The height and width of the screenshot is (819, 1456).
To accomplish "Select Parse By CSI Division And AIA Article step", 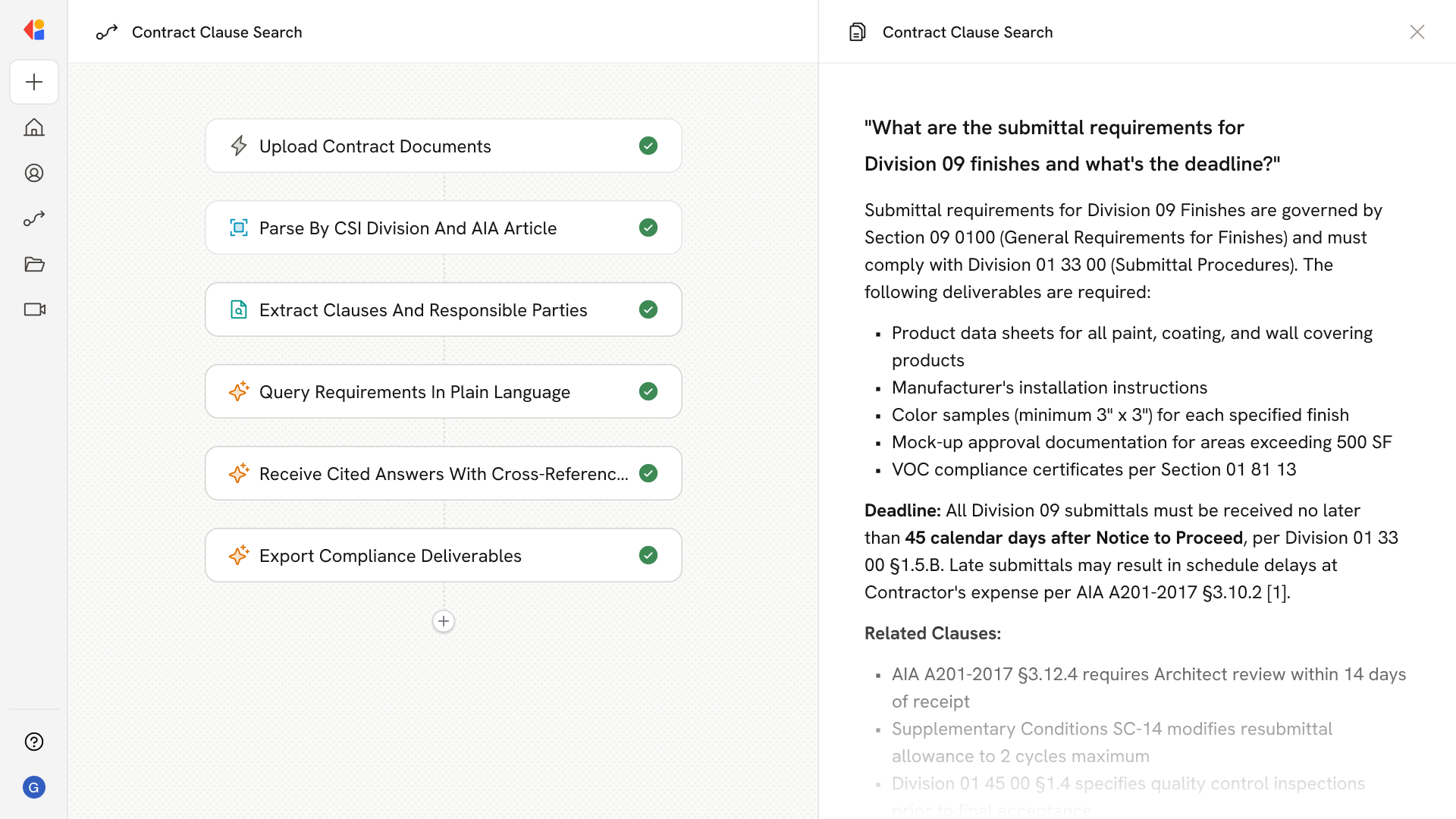I will pos(408,227).
